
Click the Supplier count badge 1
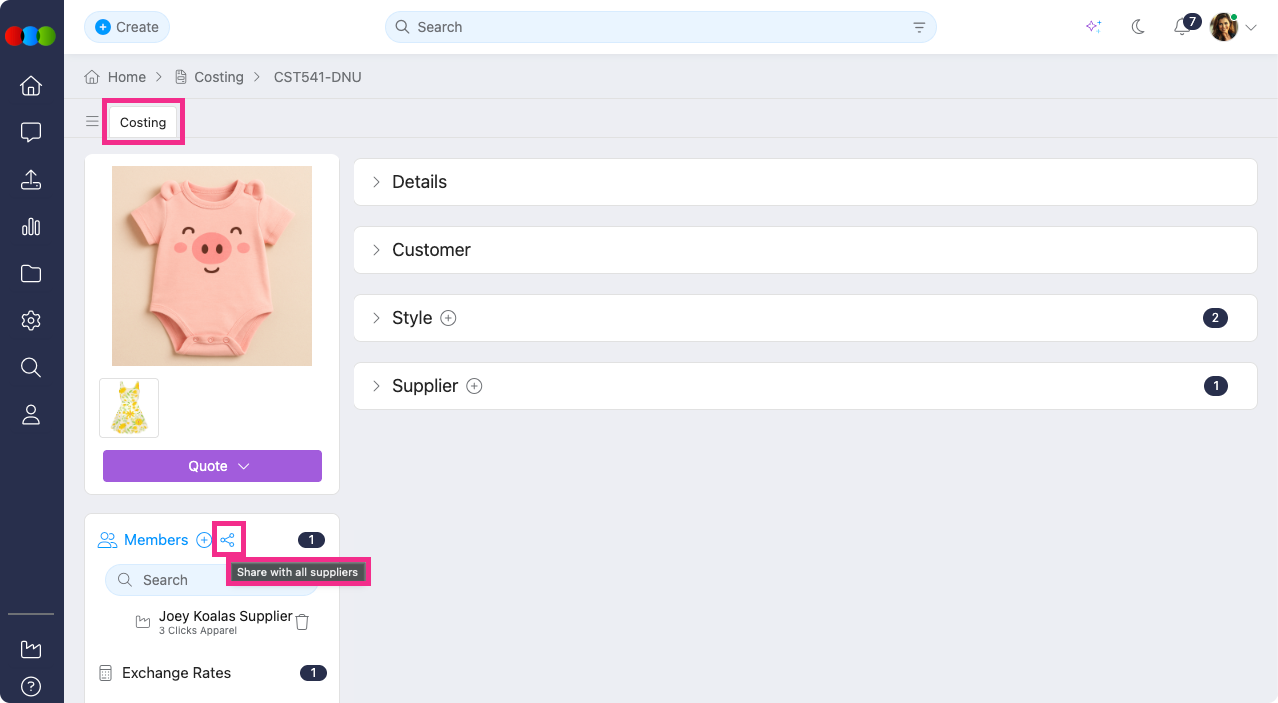1216,386
